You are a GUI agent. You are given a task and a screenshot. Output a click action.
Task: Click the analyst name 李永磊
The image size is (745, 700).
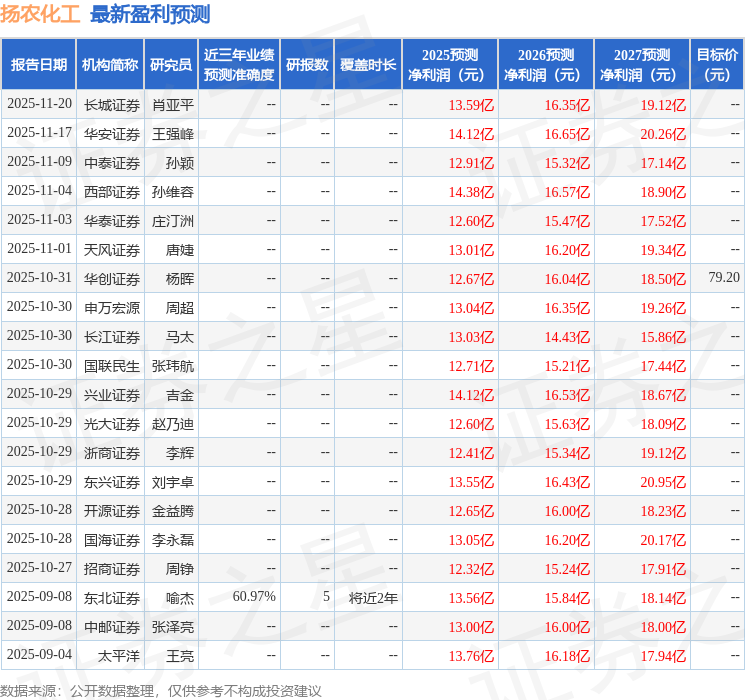point(173,540)
